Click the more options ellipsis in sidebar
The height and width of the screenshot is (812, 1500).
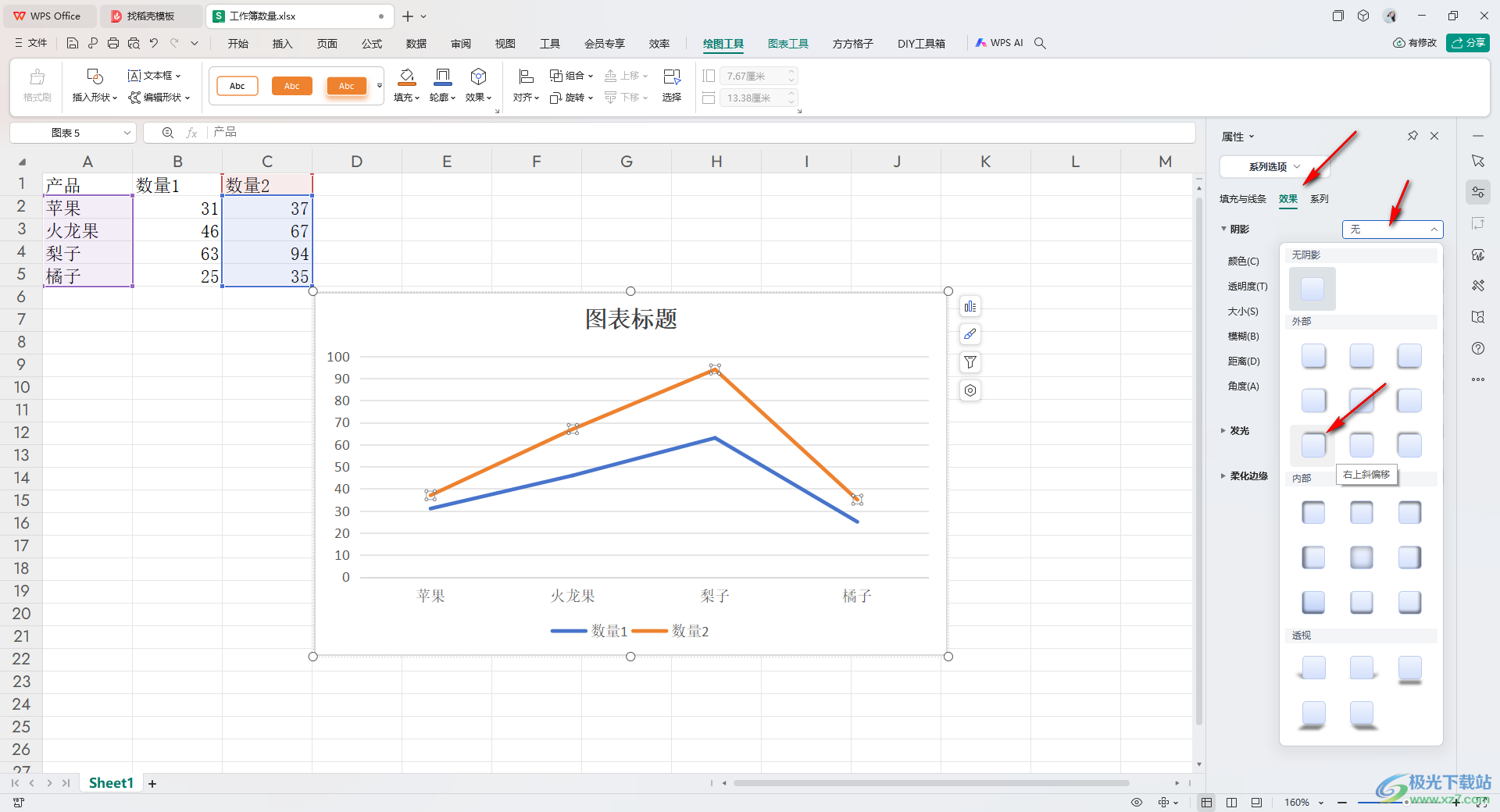tap(1478, 379)
